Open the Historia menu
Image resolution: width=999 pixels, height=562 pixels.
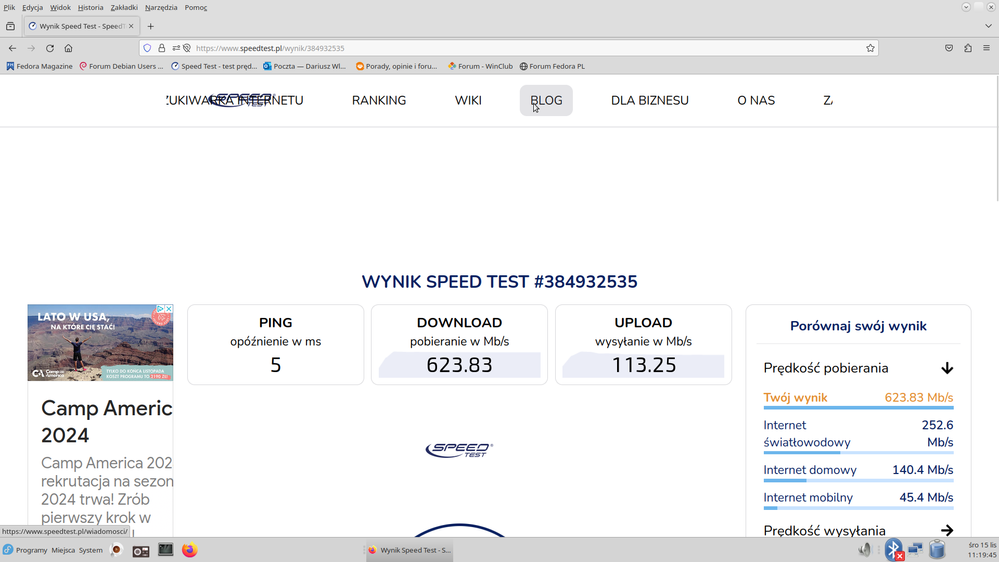(x=90, y=8)
